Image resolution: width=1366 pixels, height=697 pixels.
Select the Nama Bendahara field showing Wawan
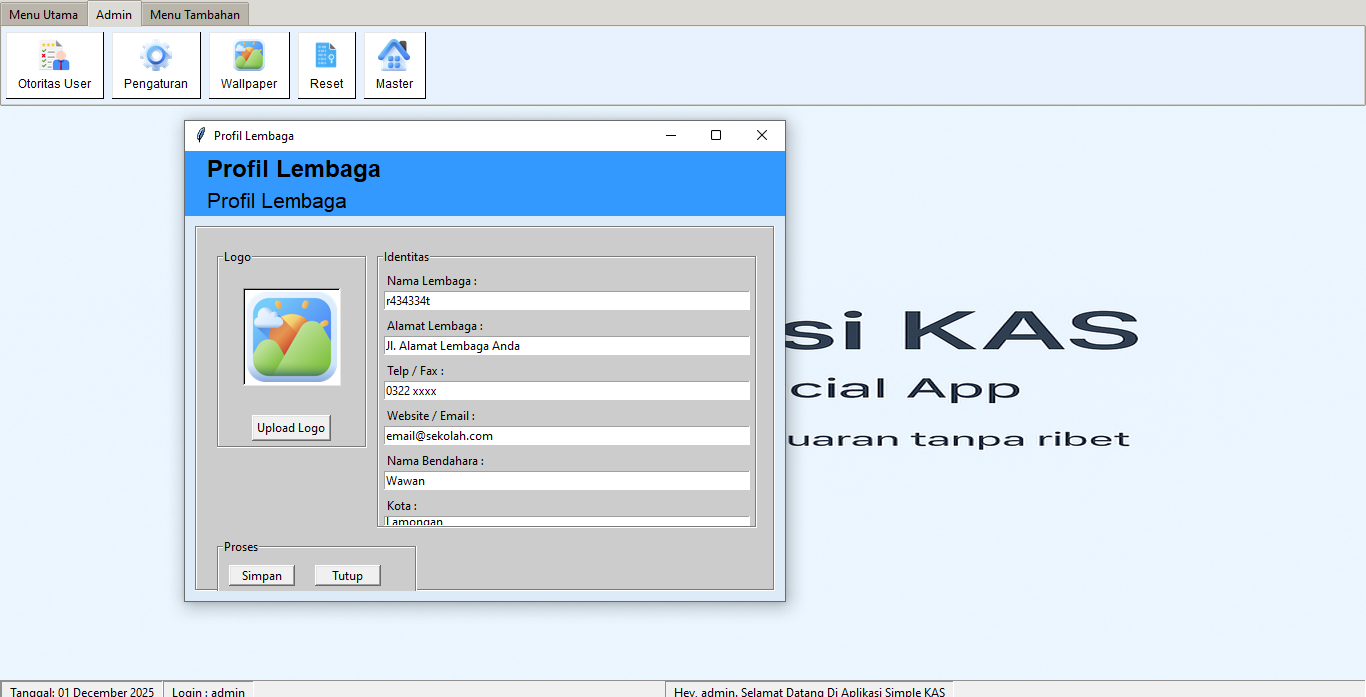point(566,480)
